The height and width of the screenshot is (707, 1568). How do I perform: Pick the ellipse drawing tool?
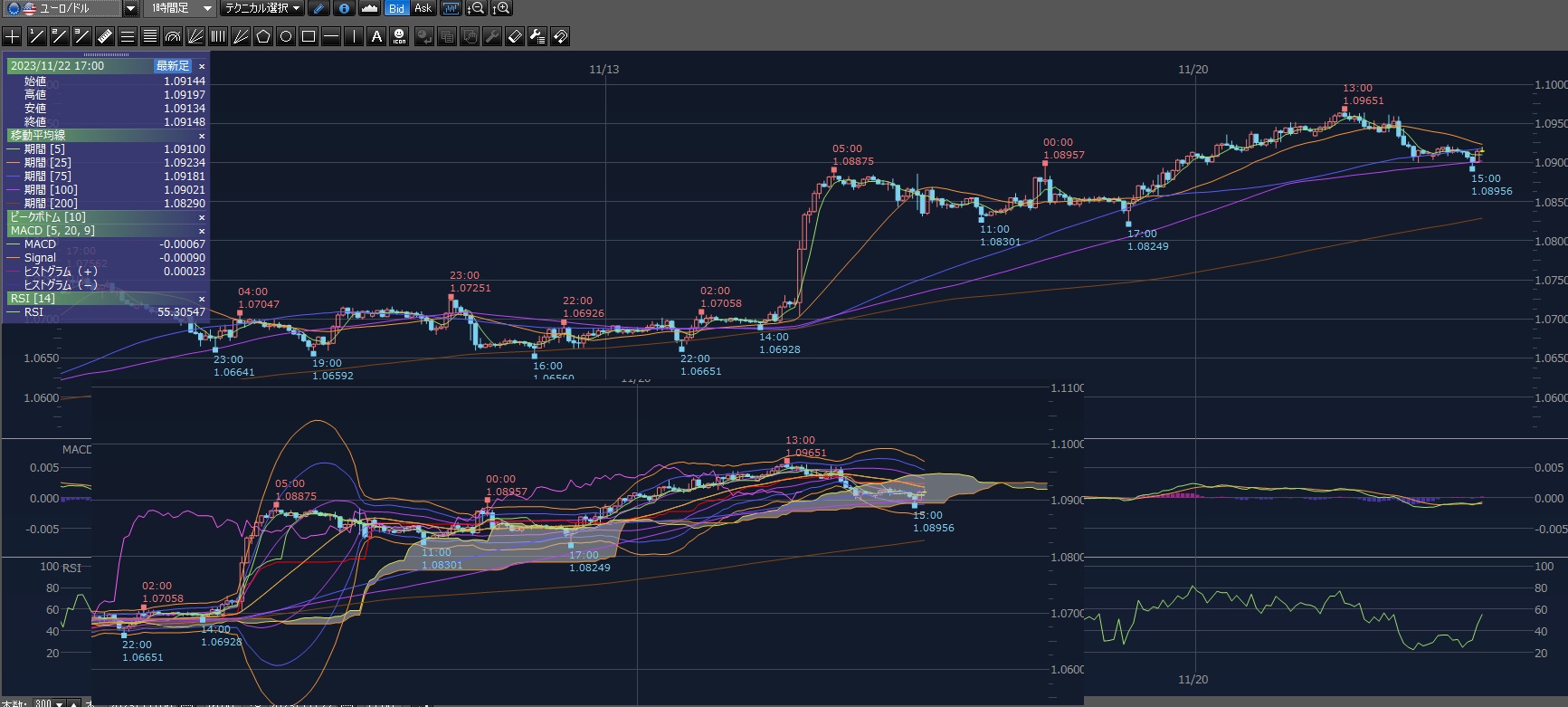tap(286, 36)
